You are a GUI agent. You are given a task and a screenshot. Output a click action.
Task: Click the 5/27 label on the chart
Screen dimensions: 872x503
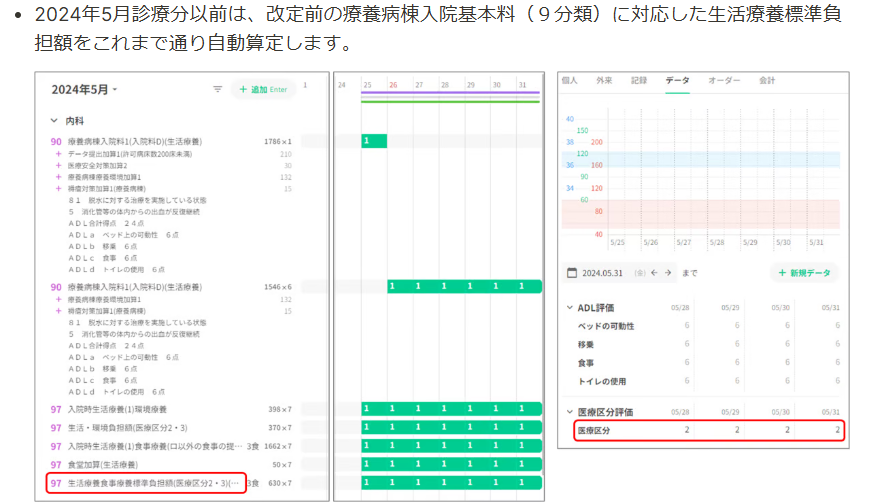click(683, 243)
